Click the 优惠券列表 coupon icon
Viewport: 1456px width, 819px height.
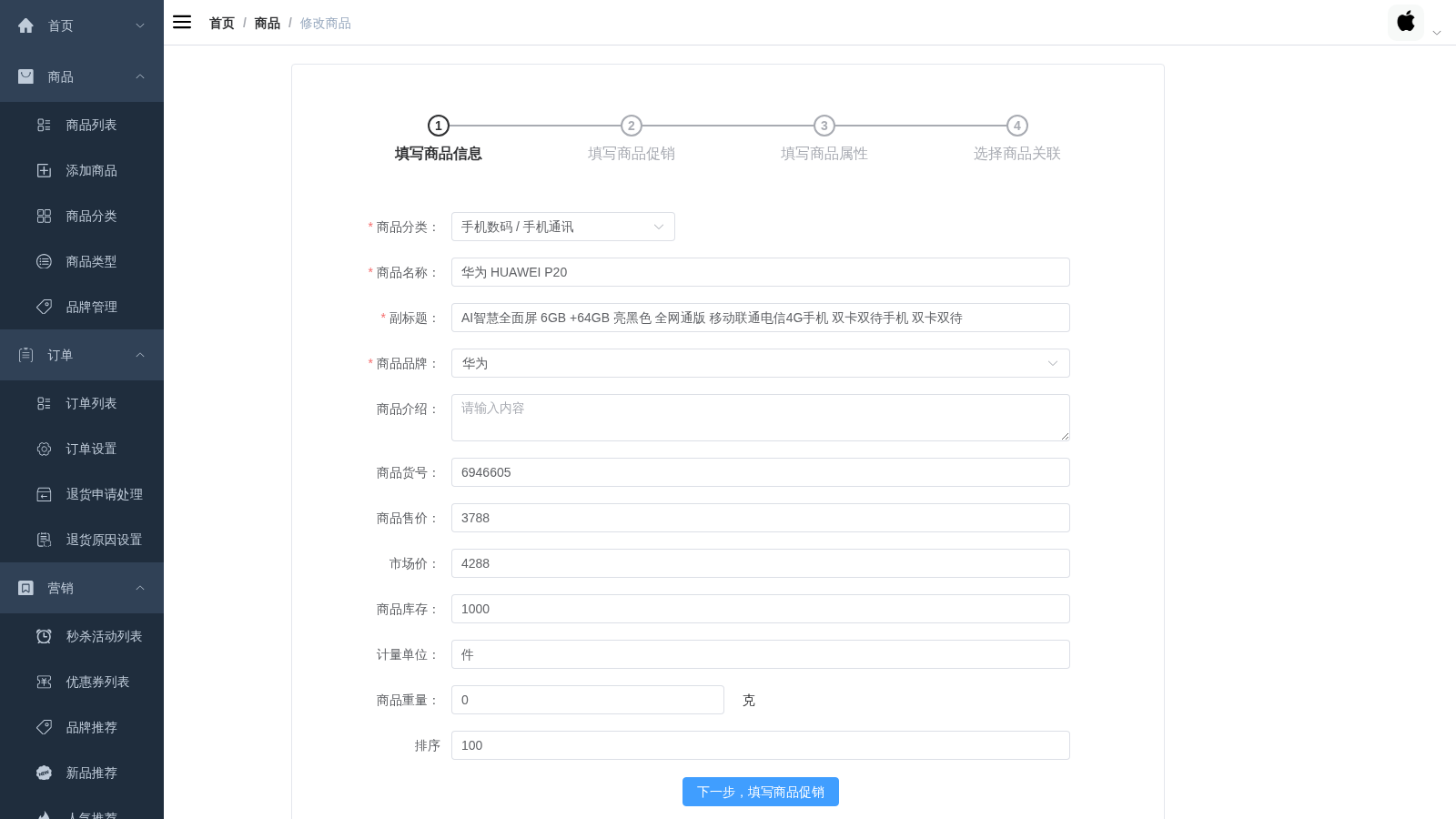(44, 682)
